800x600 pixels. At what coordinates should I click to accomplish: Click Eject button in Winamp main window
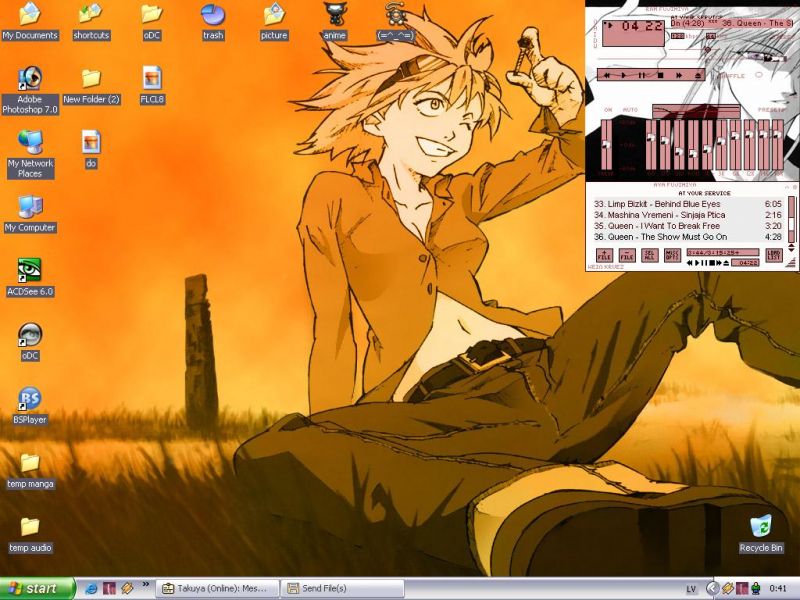[x=697, y=75]
